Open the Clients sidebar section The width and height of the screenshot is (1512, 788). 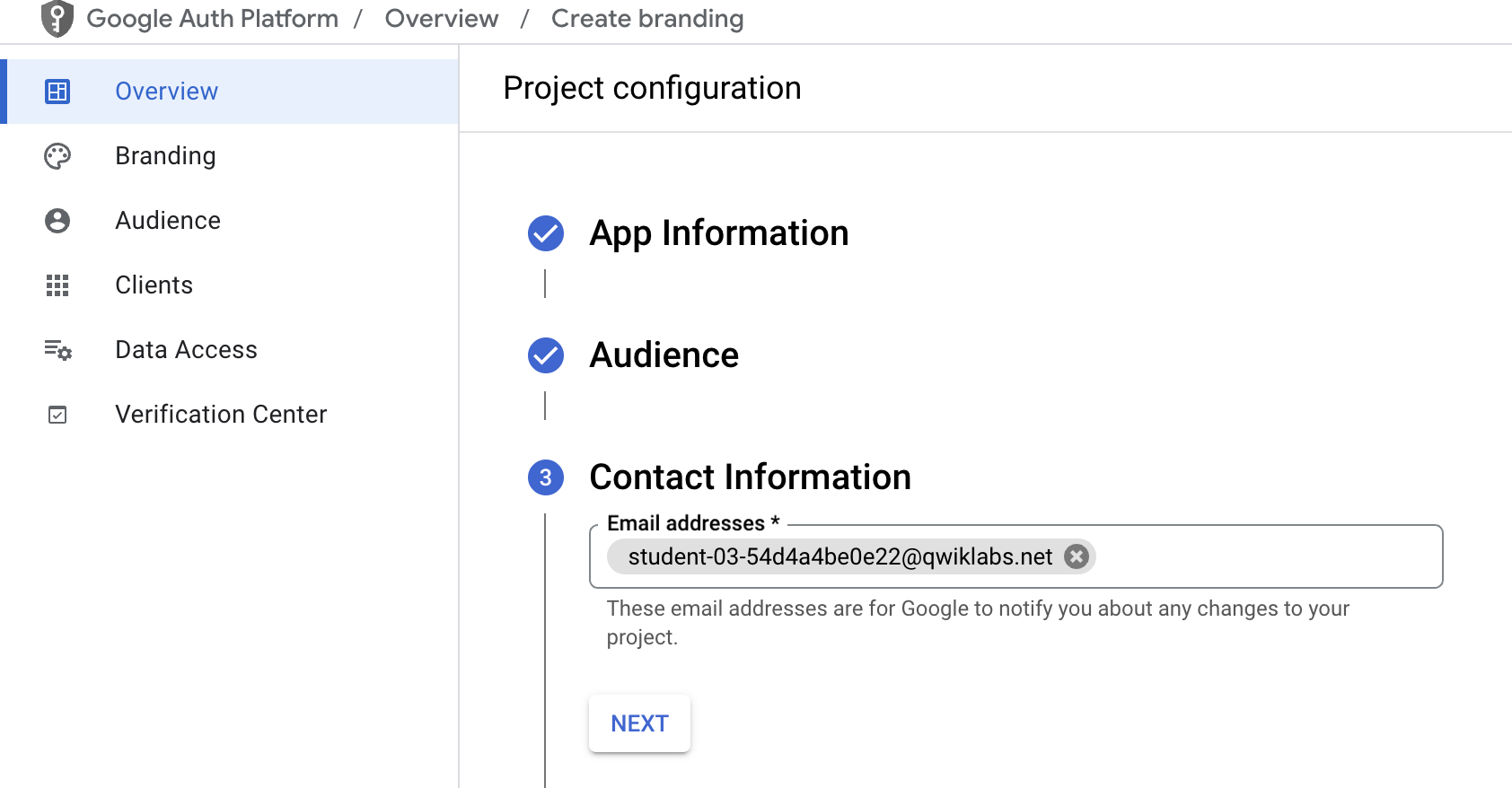pos(229,285)
